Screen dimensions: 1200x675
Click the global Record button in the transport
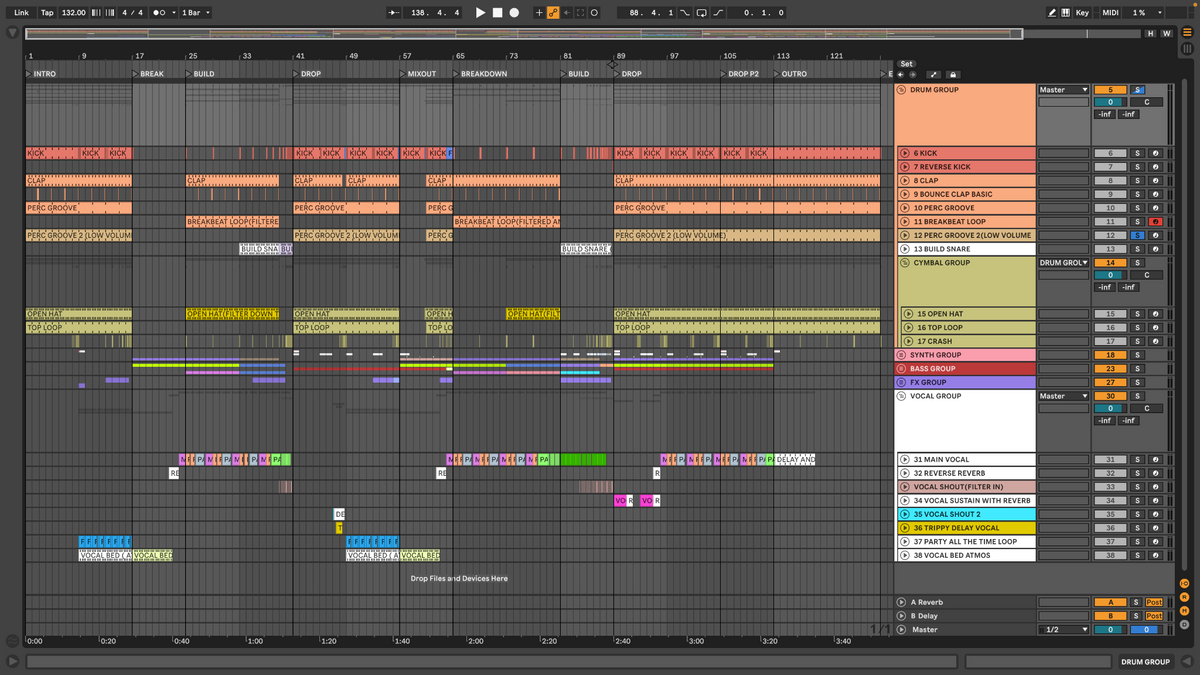point(514,12)
